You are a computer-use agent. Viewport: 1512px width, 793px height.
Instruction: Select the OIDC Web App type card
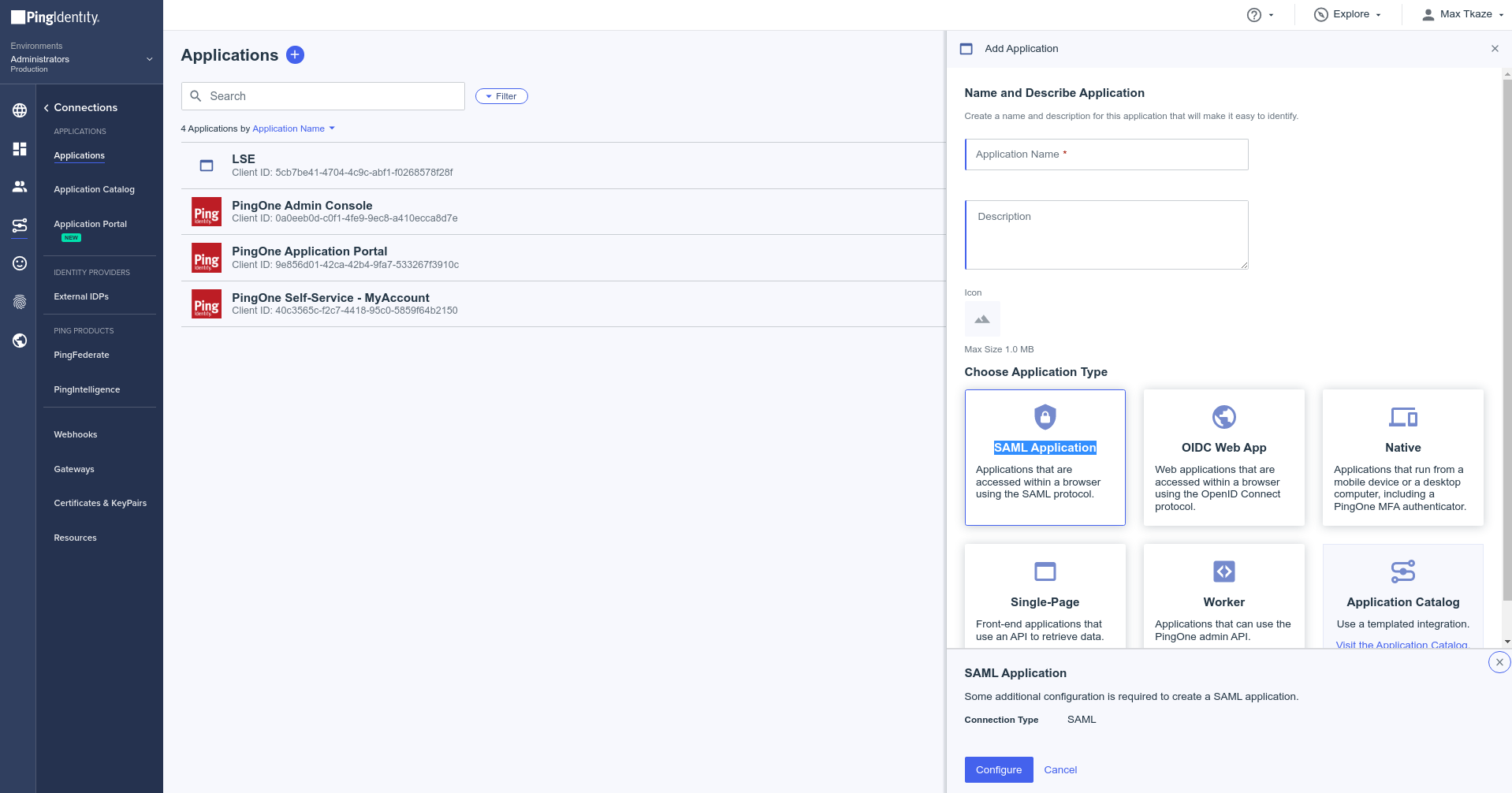point(1223,457)
